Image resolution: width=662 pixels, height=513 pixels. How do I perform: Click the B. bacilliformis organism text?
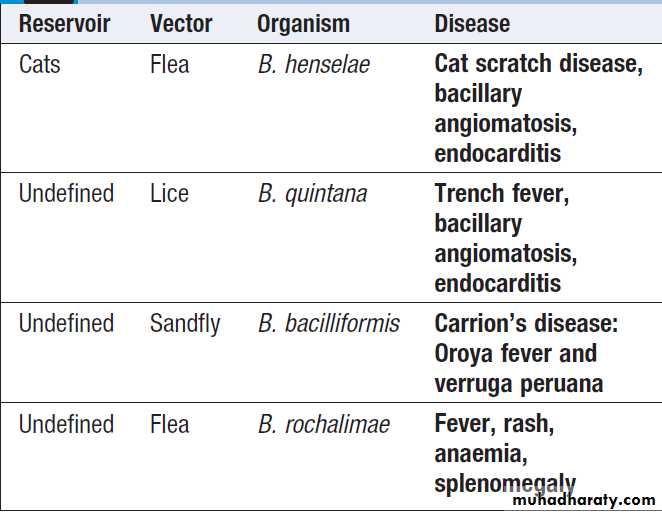[x=328, y=324]
